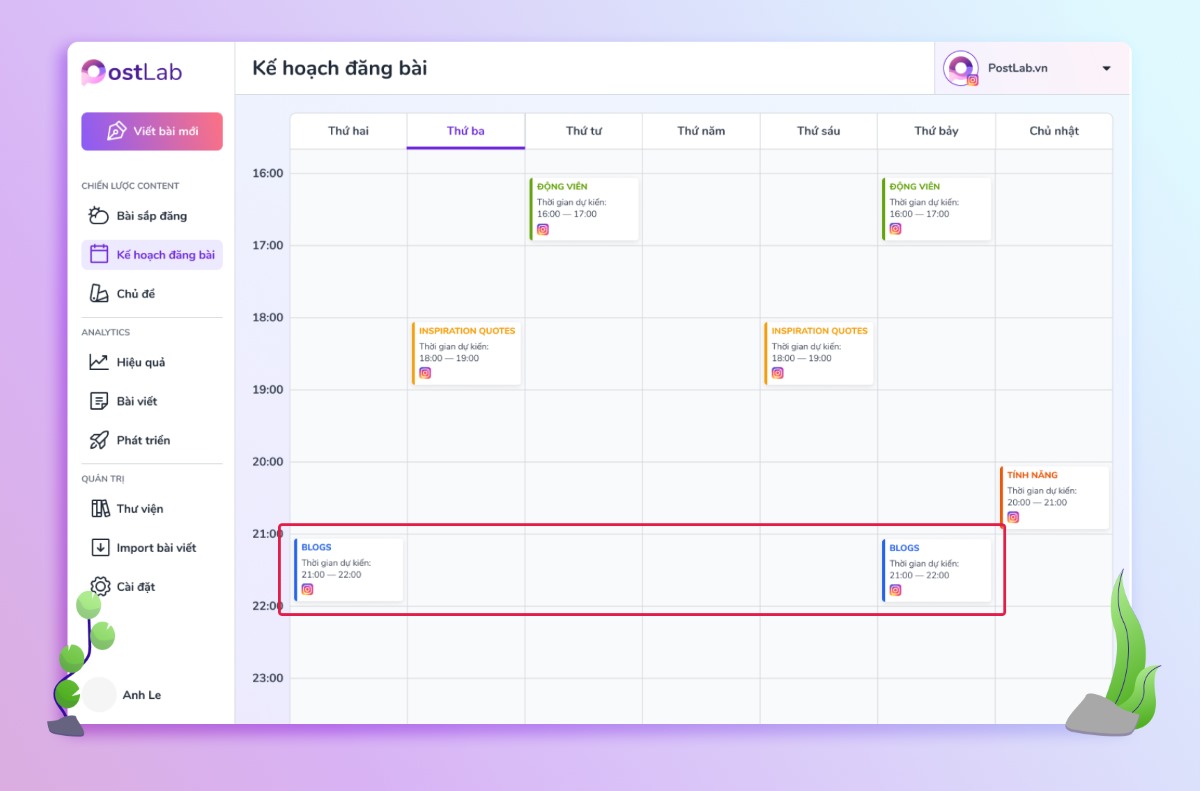
Task: Click the Phát triển rocket icon
Action: [99, 440]
